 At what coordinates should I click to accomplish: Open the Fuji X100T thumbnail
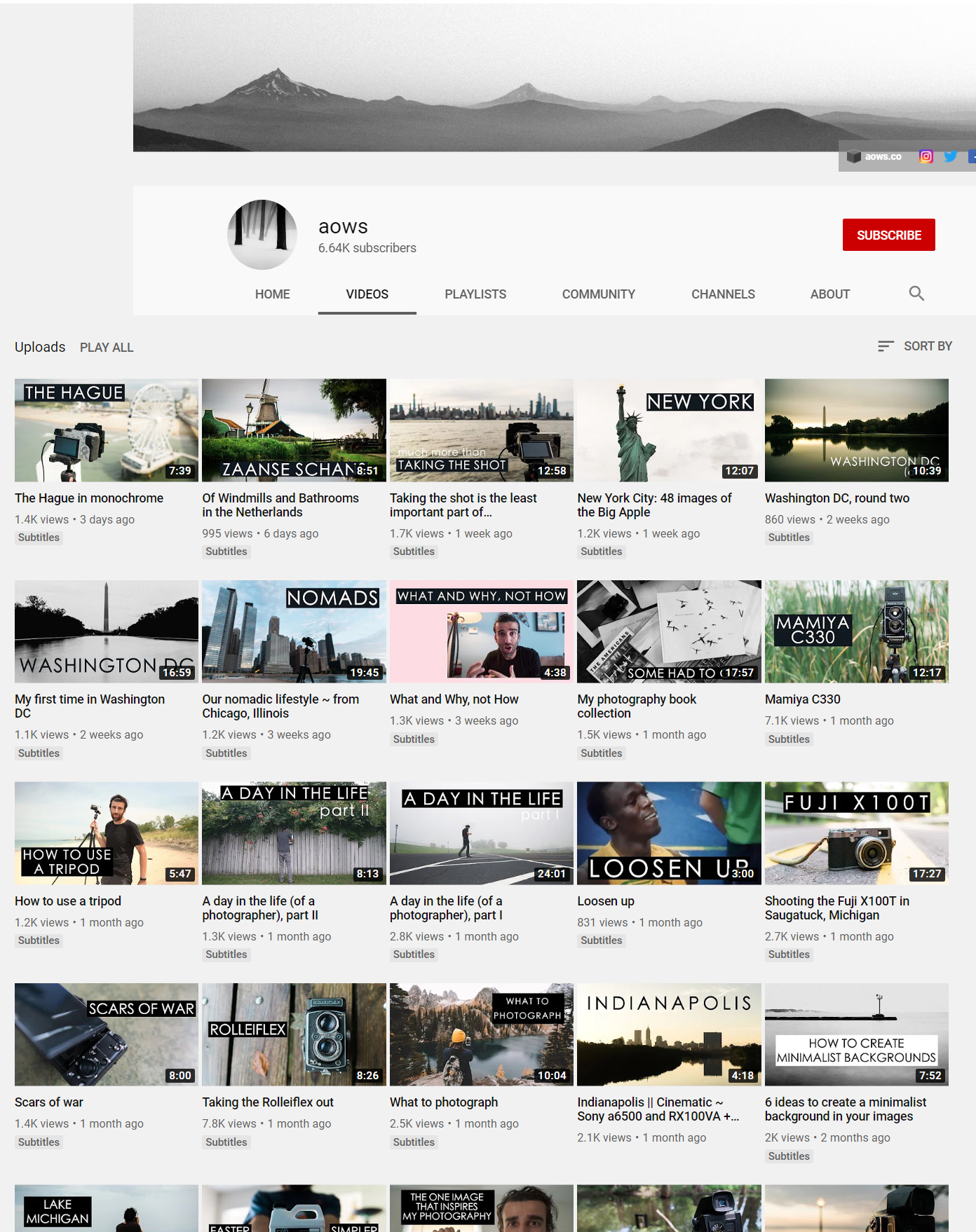coord(857,833)
